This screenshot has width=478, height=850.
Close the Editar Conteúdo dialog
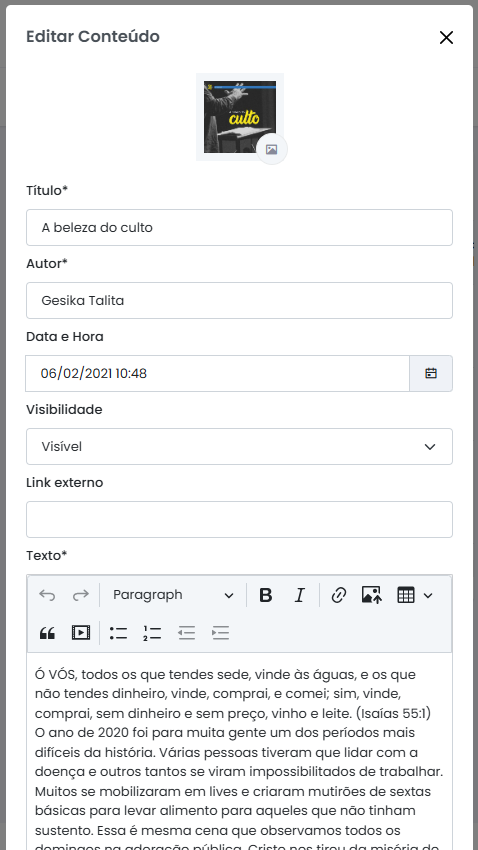(x=446, y=37)
